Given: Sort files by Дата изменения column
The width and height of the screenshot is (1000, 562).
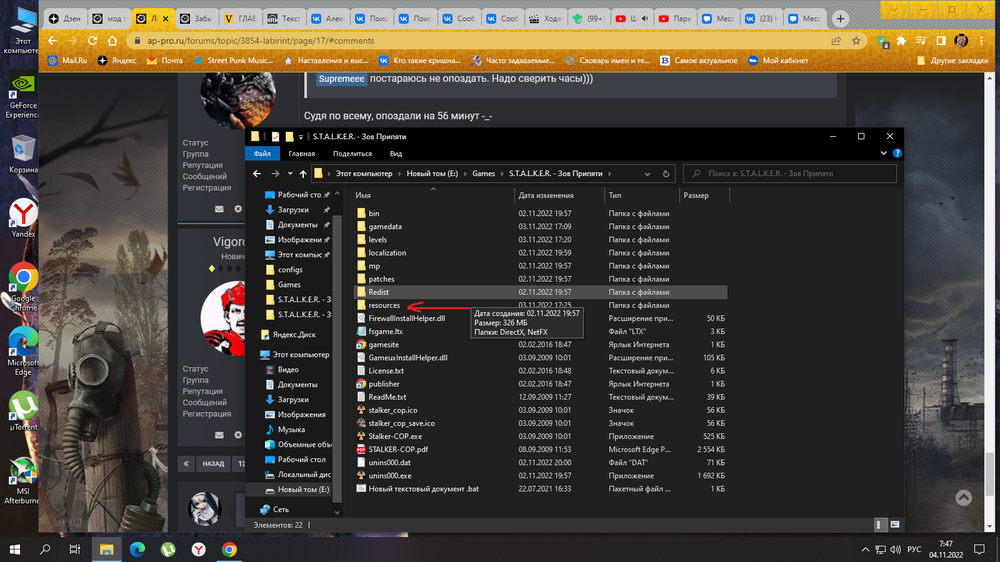Looking at the screenshot, I should coord(546,196).
